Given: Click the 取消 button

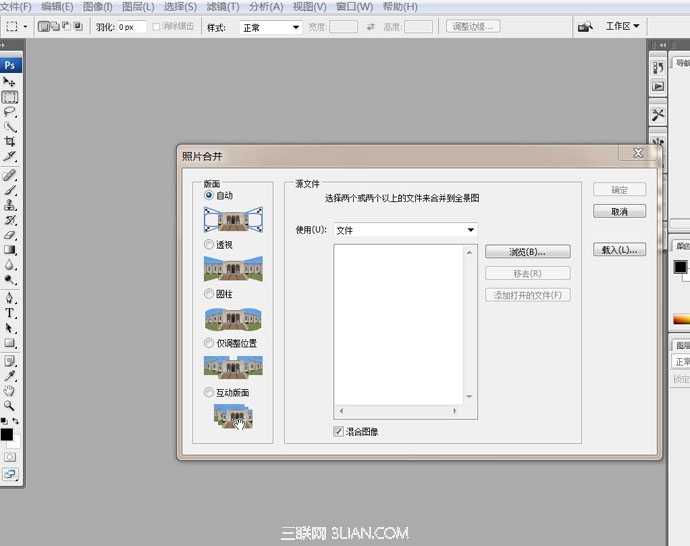Looking at the screenshot, I should [619, 212].
